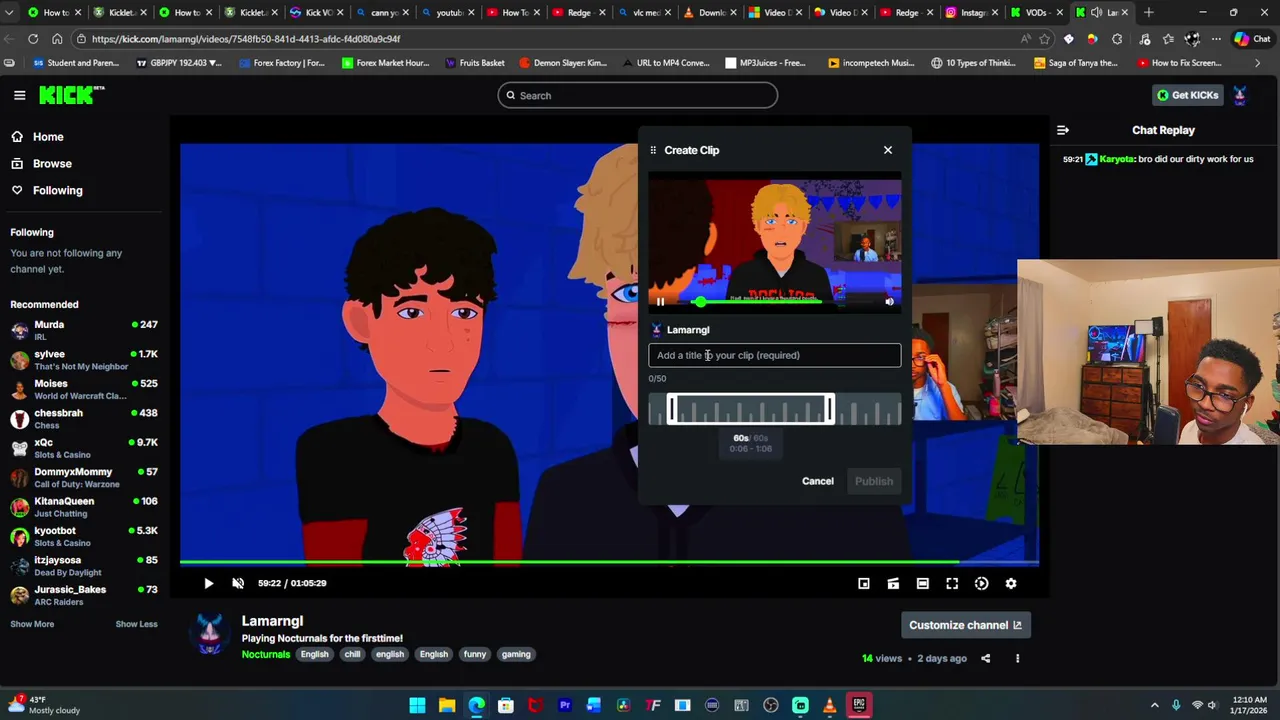This screenshot has width=1280, height=720.
Task: Go back in browser history
Action: point(9,39)
